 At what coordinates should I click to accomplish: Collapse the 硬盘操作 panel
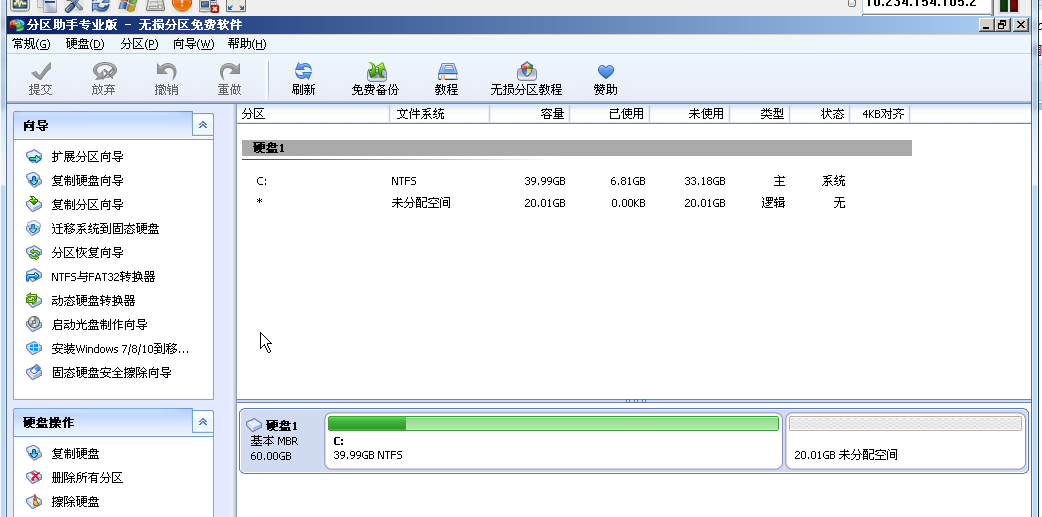pos(202,422)
